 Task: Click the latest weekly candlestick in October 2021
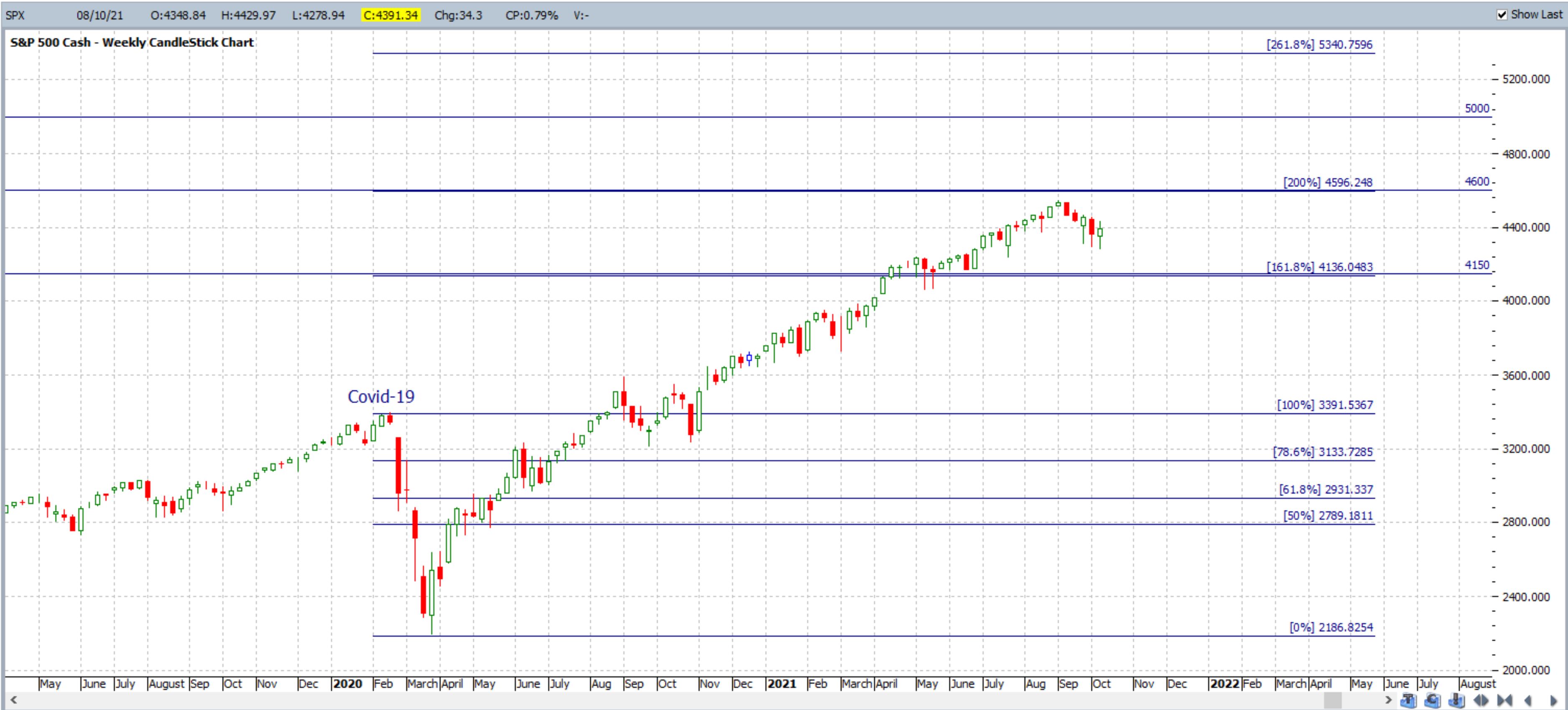pos(1100,234)
